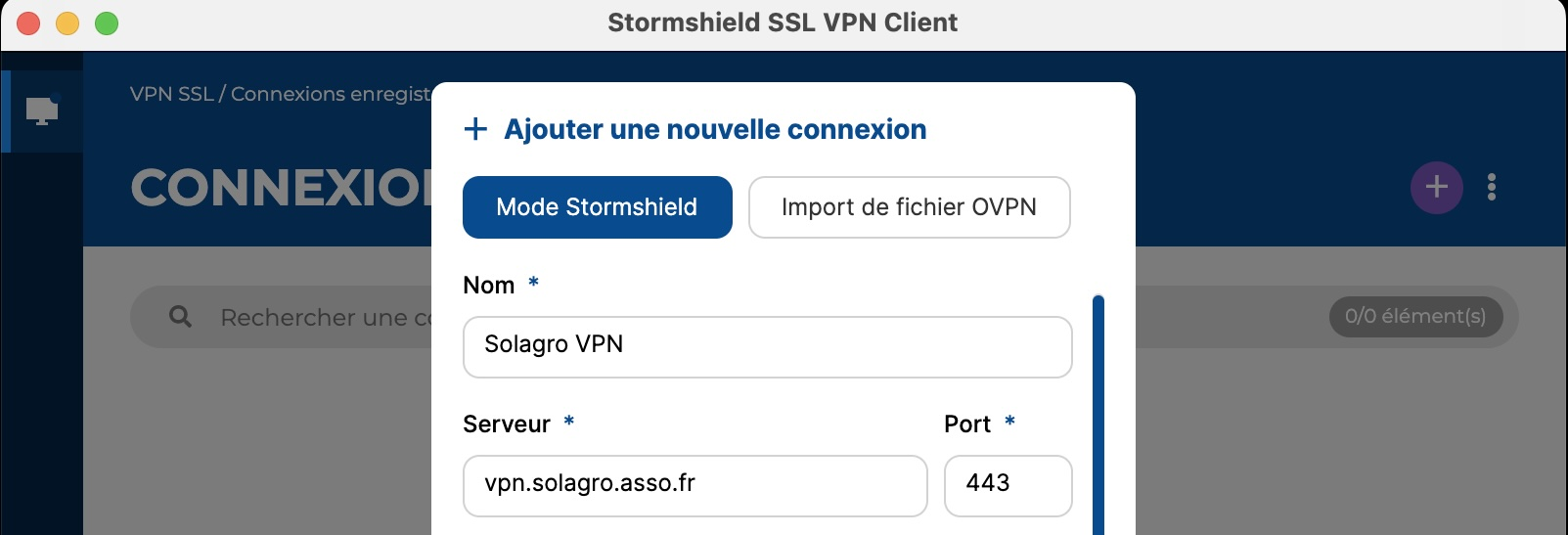Image resolution: width=1568 pixels, height=535 pixels.
Task: Click the purple add connection plus button
Action: point(1436,187)
